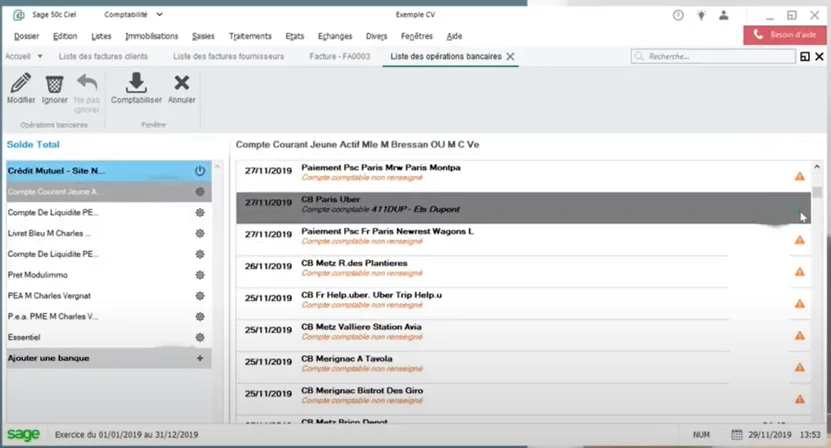This screenshot has width=831, height=448.
Task: Select the Pret Modulimmo account
Action: (x=109, y=275)
